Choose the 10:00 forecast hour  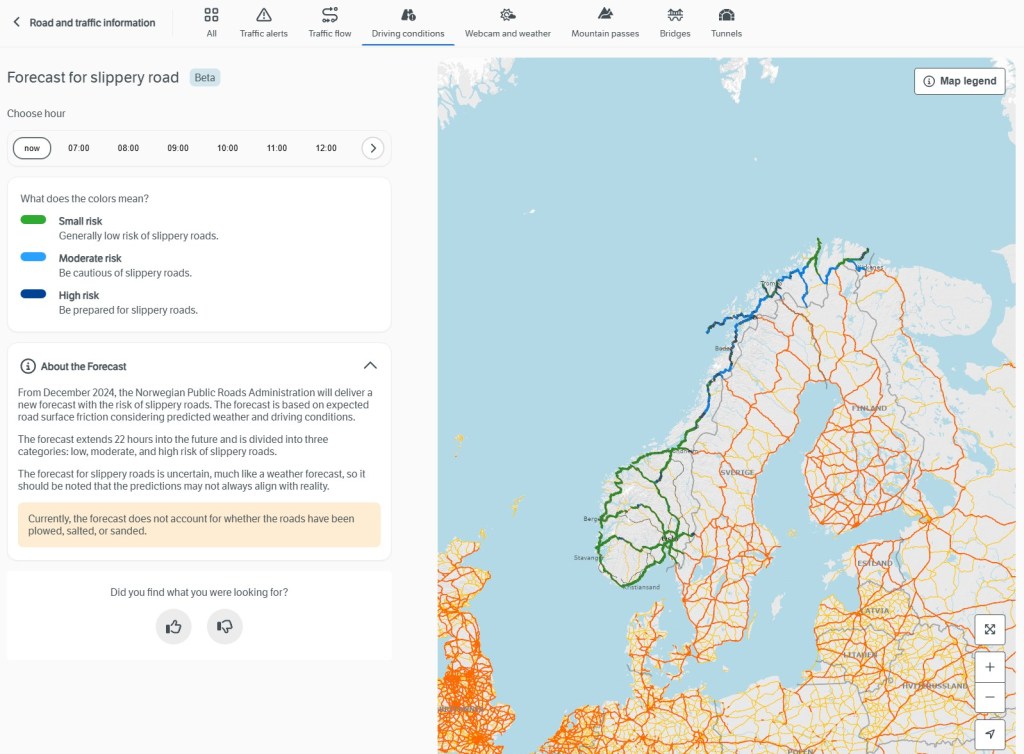[x=227, y=148]
